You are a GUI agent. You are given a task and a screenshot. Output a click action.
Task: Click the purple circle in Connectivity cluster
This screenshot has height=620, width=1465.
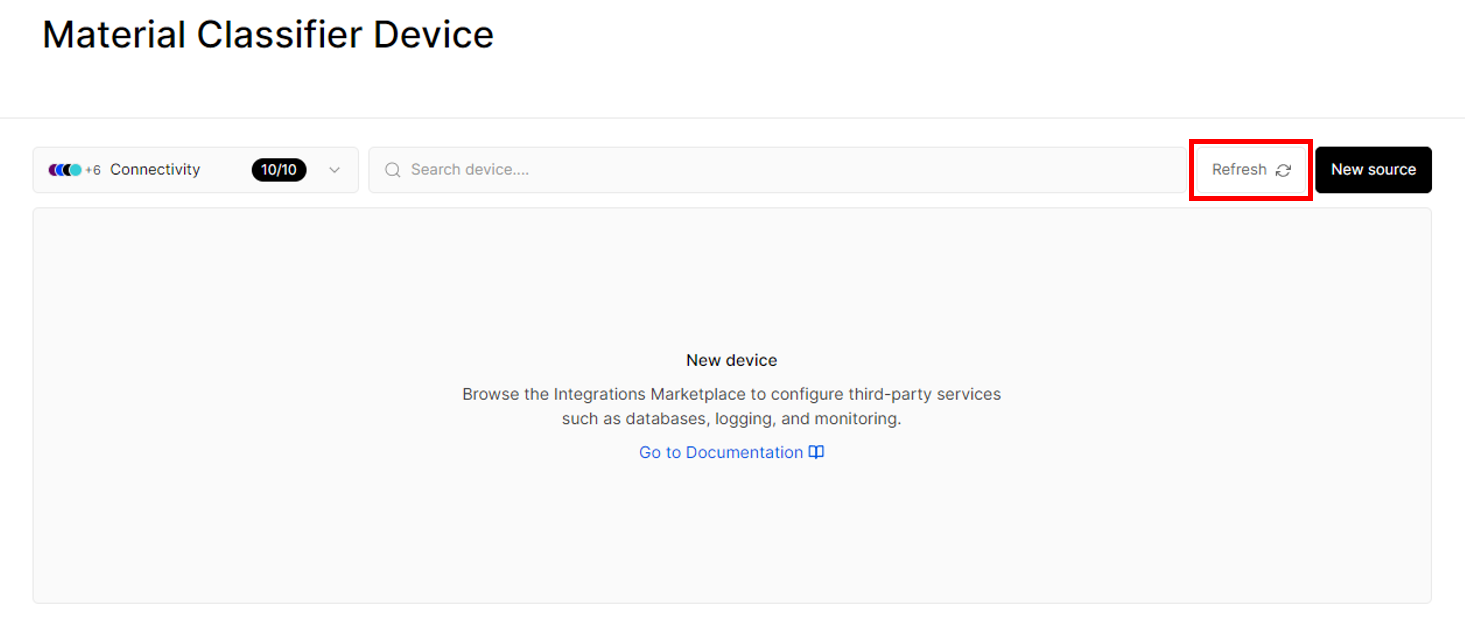click(52, 170)
